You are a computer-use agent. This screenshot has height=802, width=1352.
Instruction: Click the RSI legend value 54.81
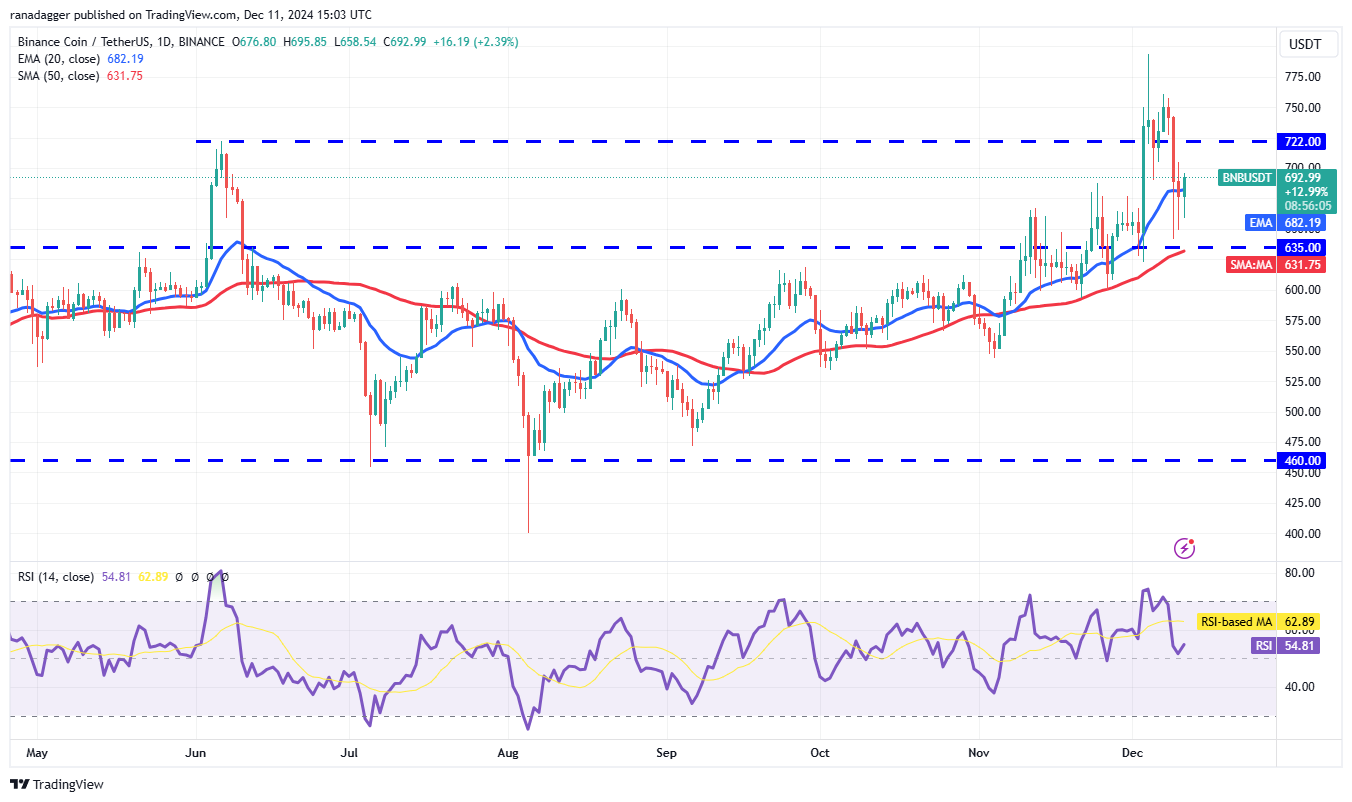tap(116, 577)
